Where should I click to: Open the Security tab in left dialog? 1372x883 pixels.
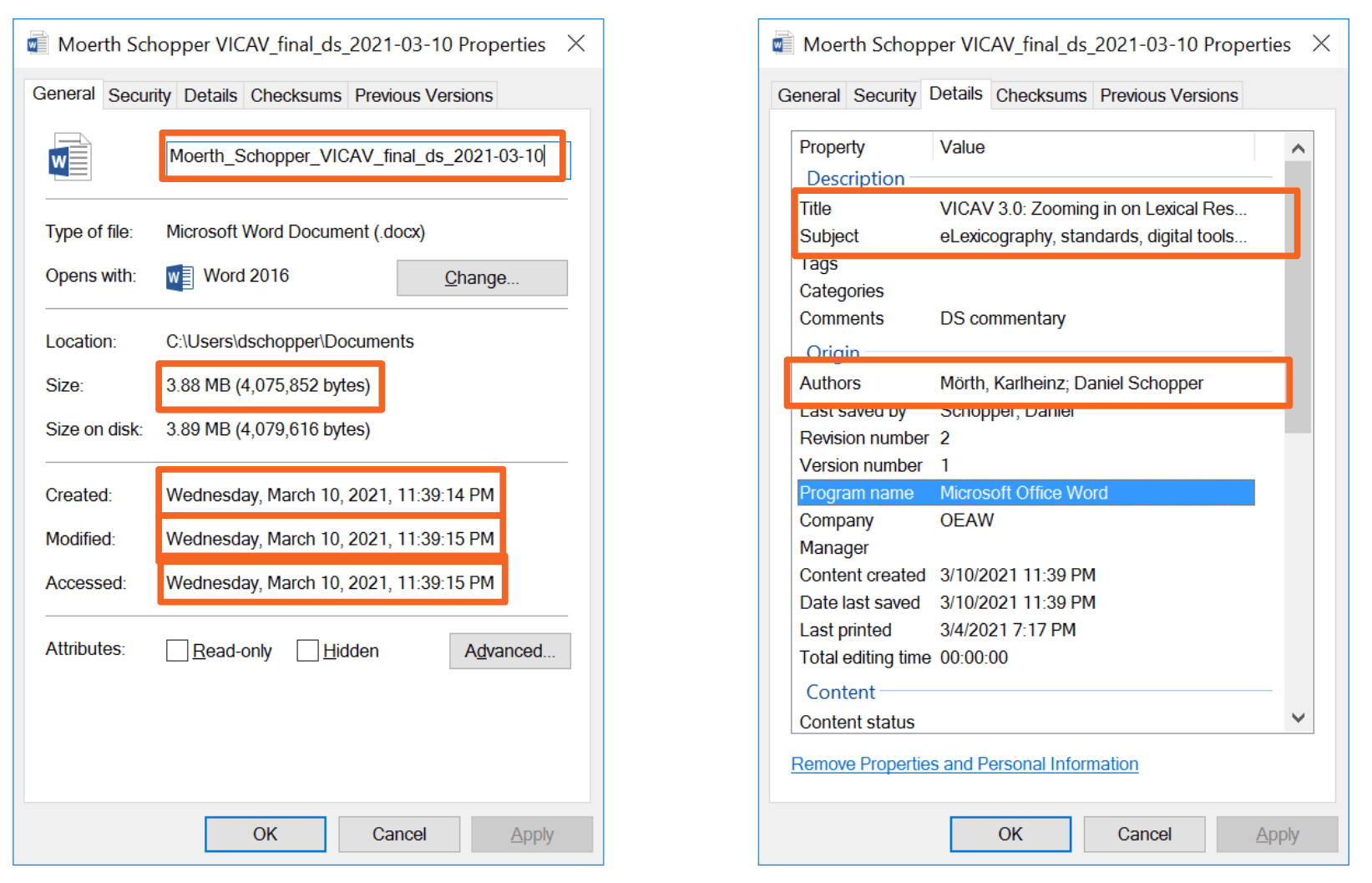pos(139,96)
